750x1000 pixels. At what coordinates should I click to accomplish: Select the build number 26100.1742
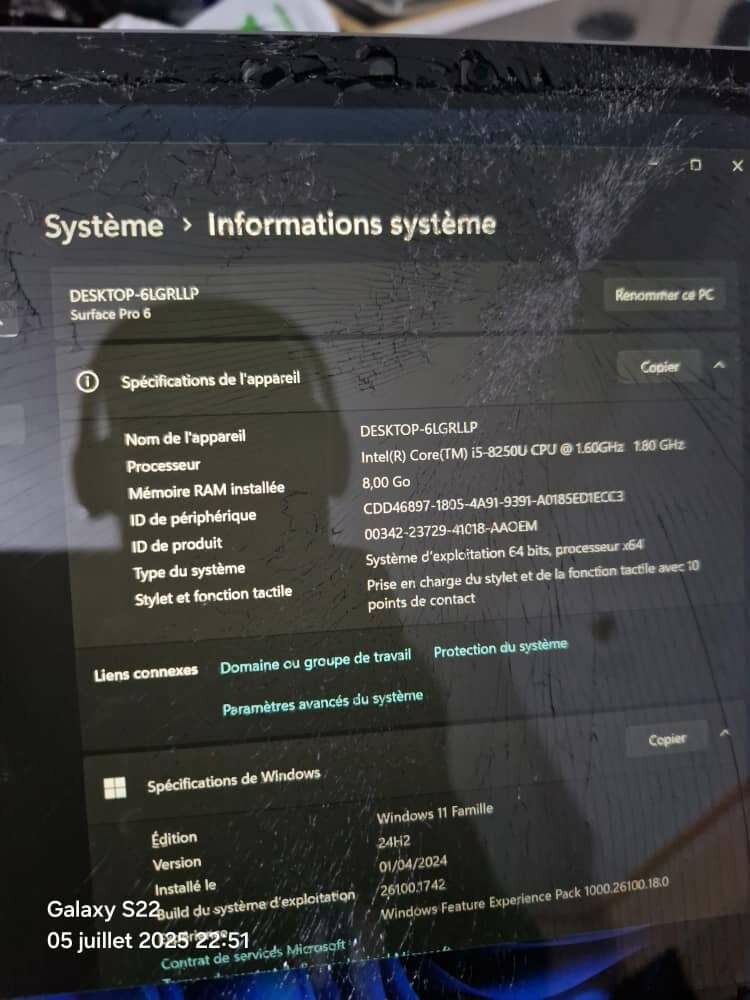(413, 886)
